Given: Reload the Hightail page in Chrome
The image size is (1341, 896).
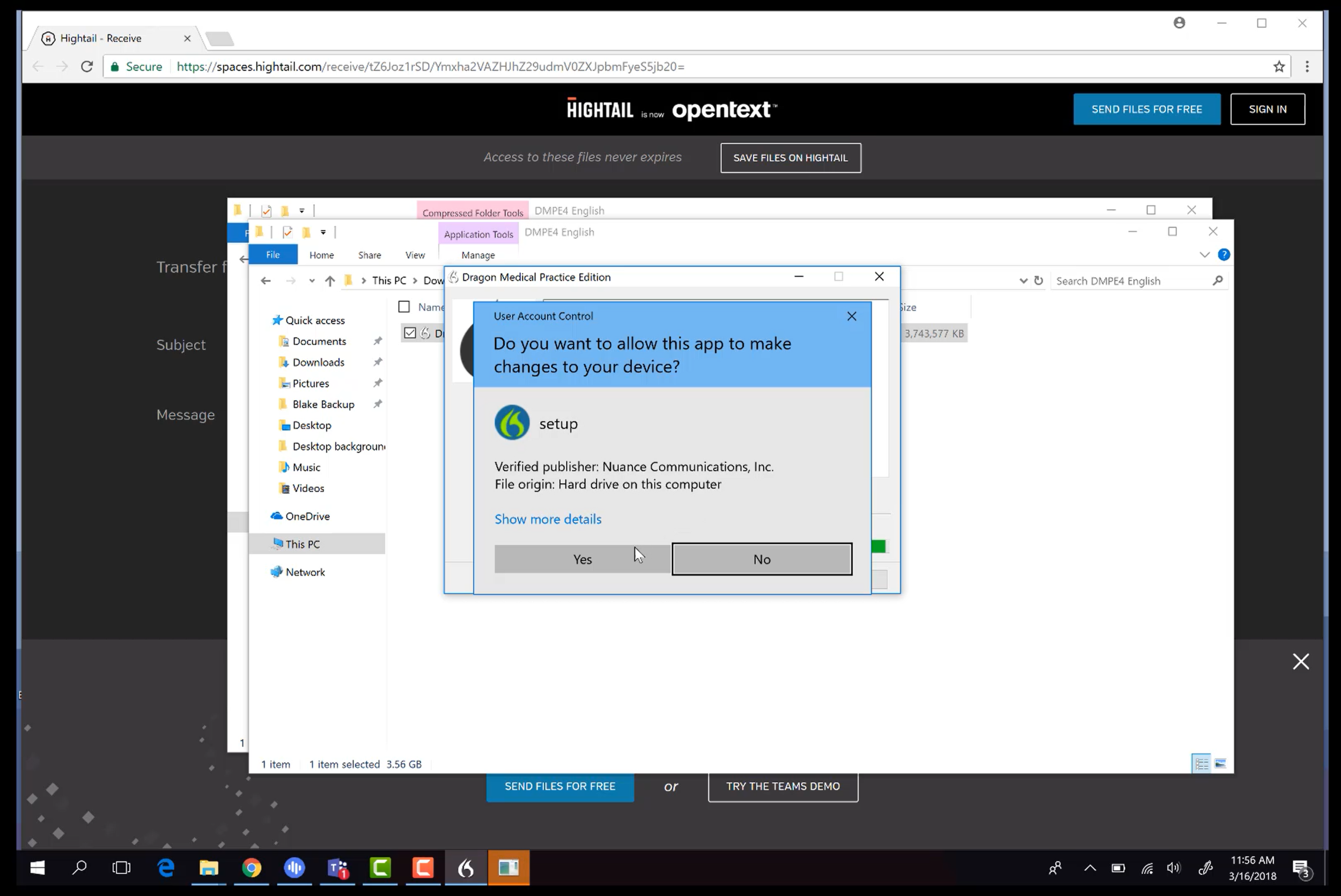Looking at the screenshot, I should [87, 66].
